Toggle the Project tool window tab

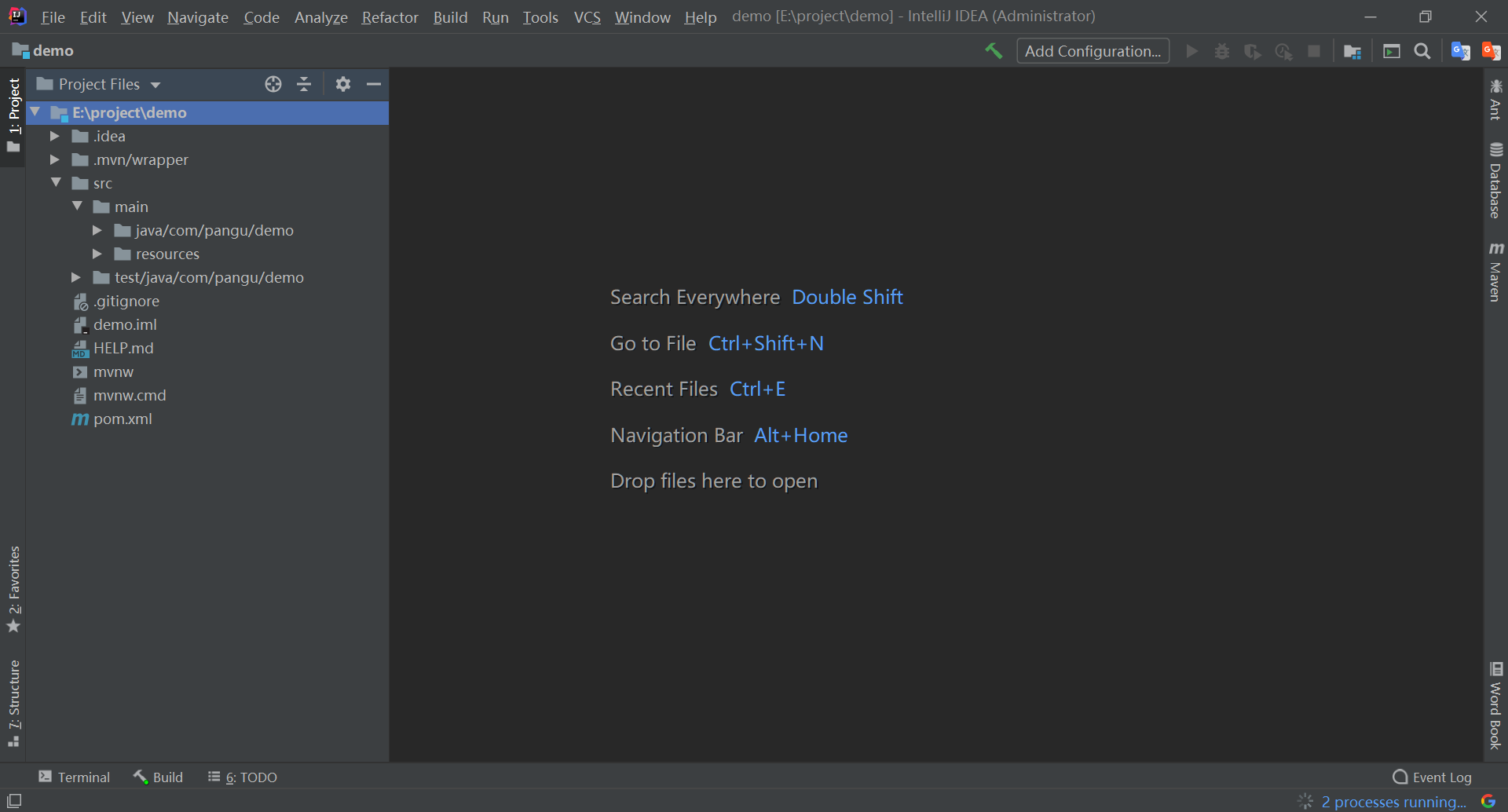click(x=13, y=115)
